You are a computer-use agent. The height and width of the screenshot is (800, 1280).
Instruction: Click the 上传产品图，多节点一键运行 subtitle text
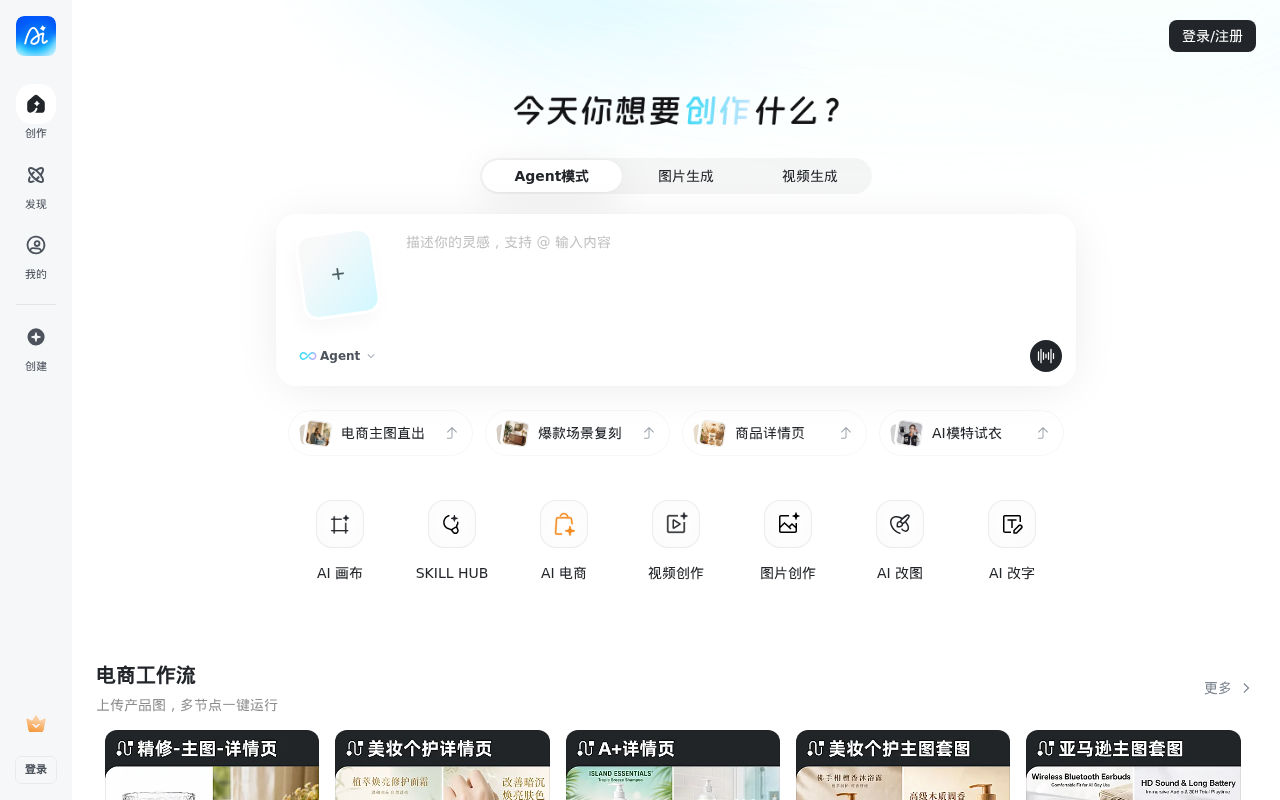tap(187, 705)
